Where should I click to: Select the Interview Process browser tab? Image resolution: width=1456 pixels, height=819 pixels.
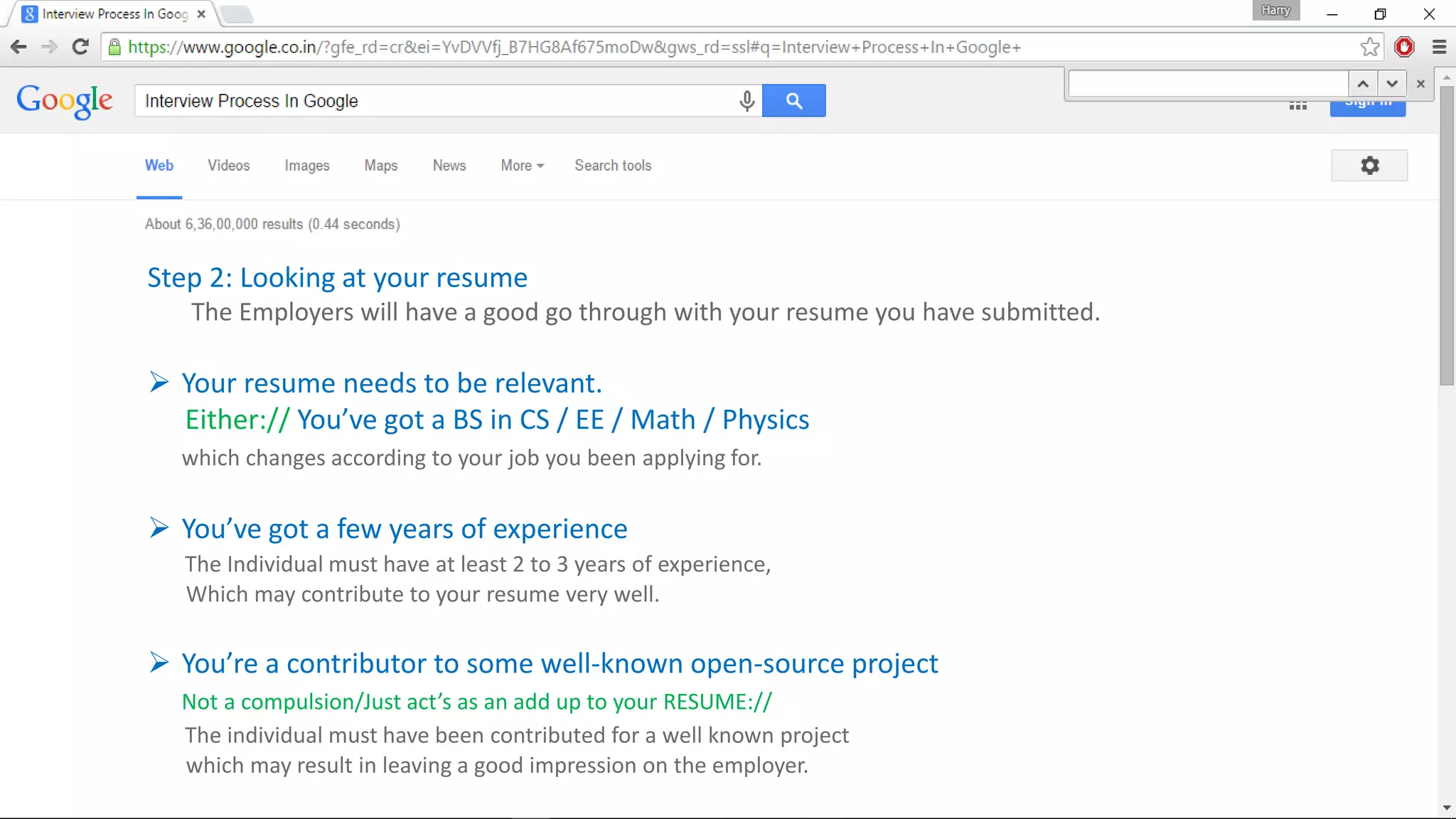[114, 14]
